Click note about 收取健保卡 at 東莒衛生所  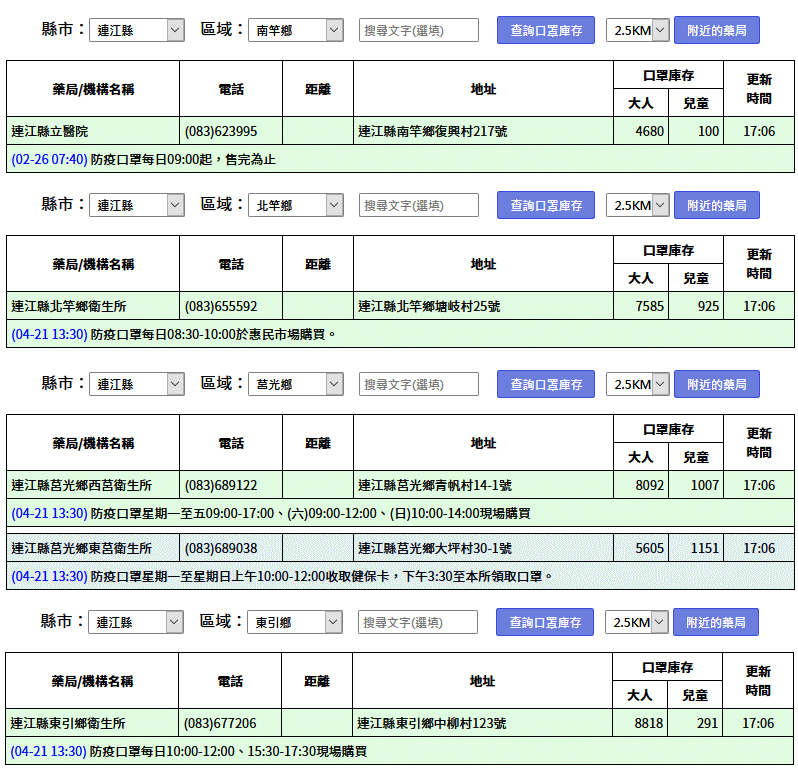pos(321,577)
